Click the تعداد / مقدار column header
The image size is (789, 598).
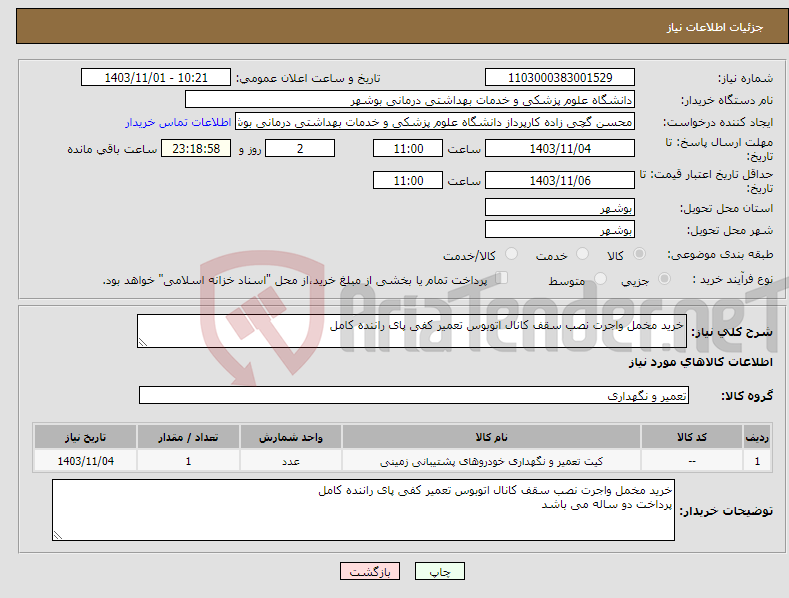[x=188, y=437]
